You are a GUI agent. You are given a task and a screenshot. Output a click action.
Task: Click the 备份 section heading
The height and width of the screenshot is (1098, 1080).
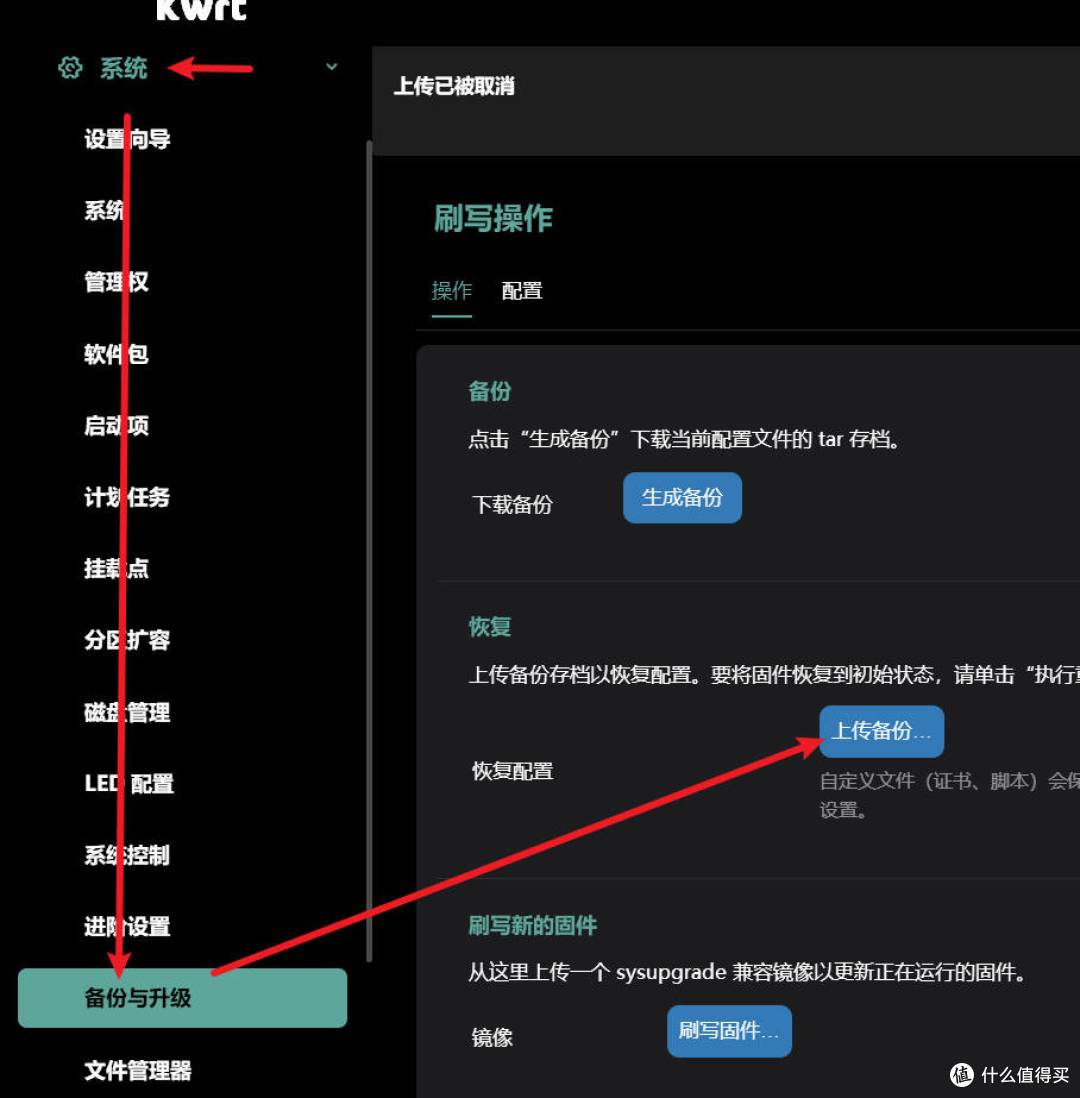pyautogui.click(x=490, y=391)
